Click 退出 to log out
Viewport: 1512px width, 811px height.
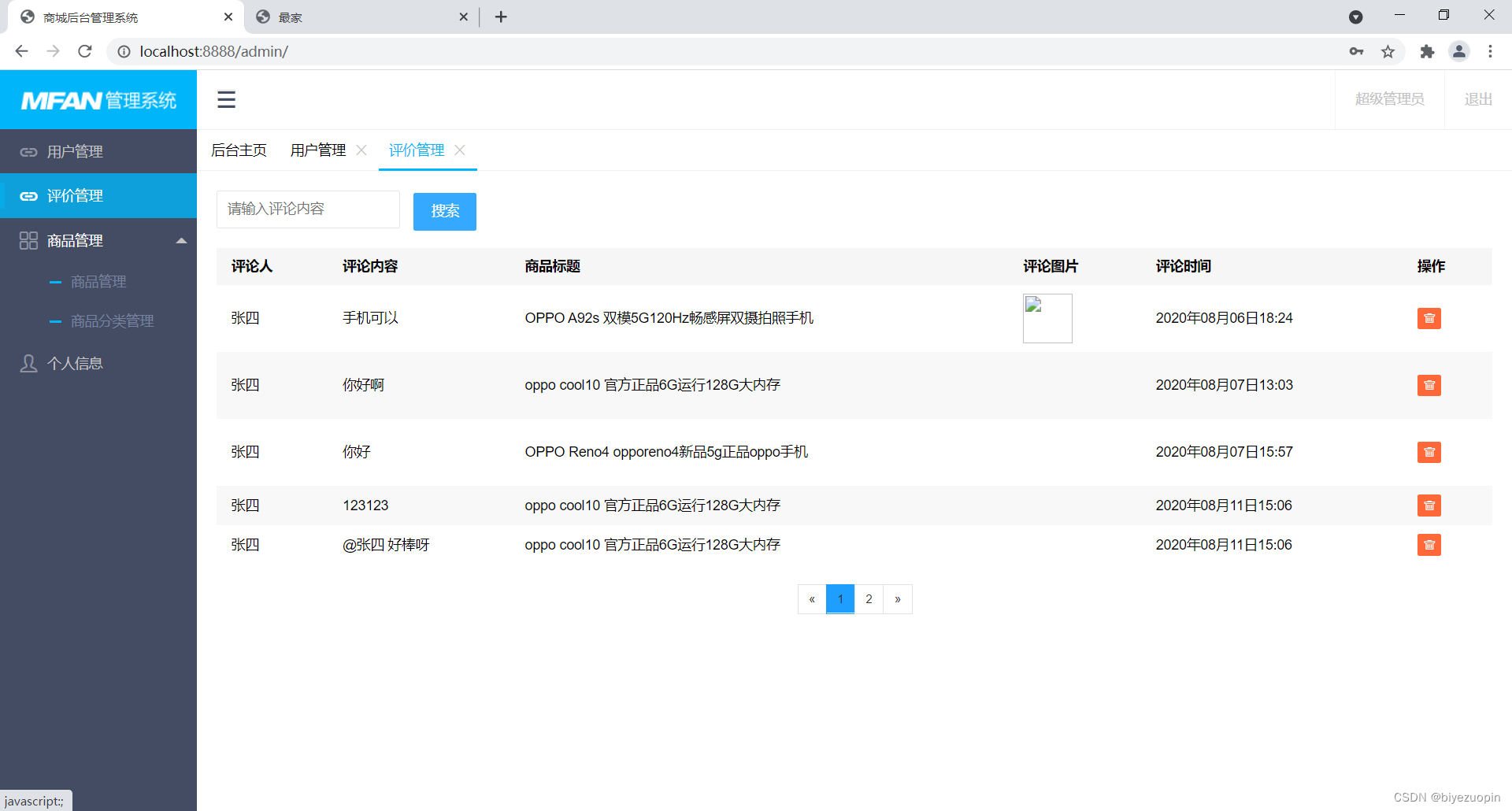1478,99
